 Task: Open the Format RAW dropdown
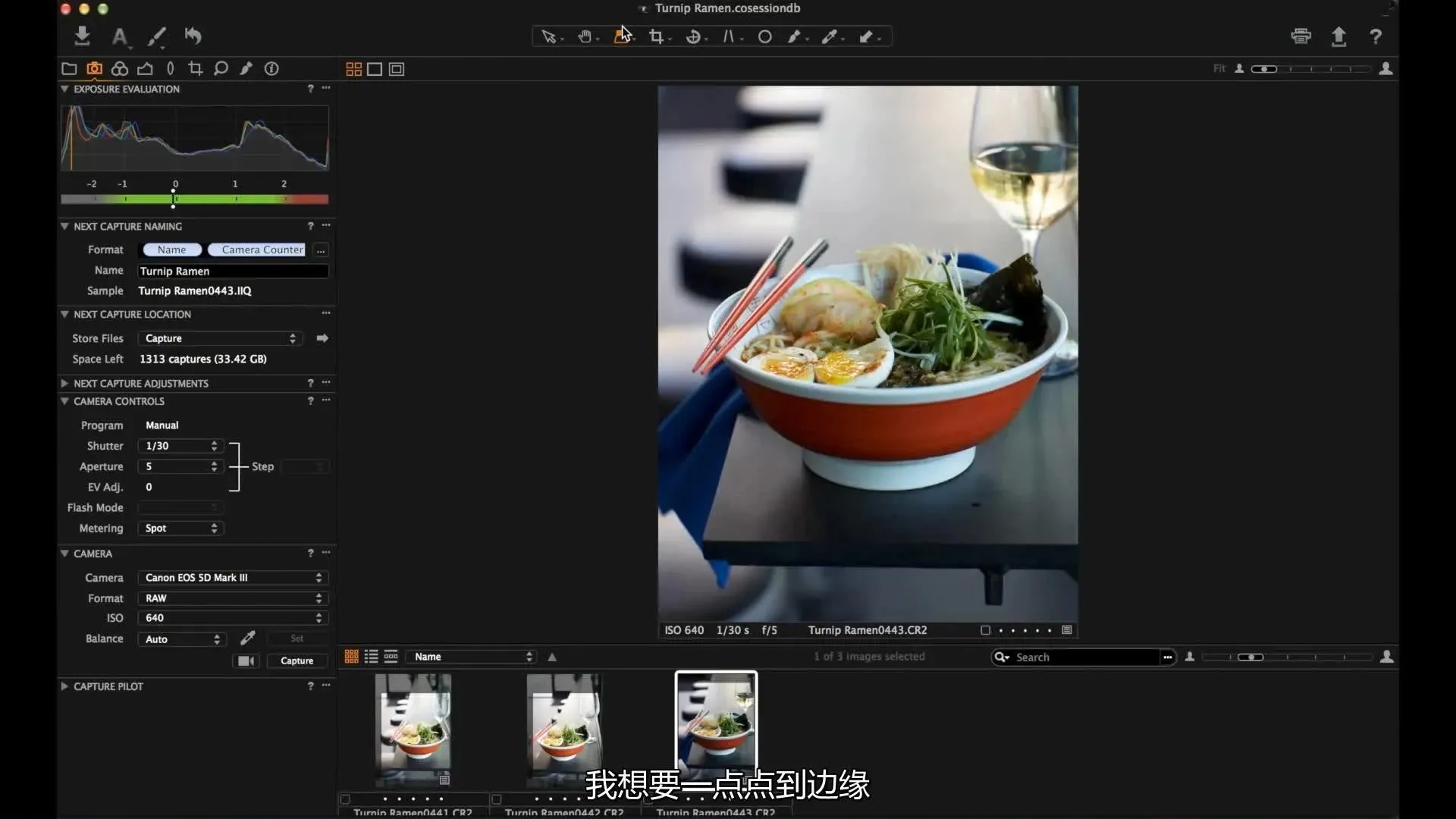point(233,598)
